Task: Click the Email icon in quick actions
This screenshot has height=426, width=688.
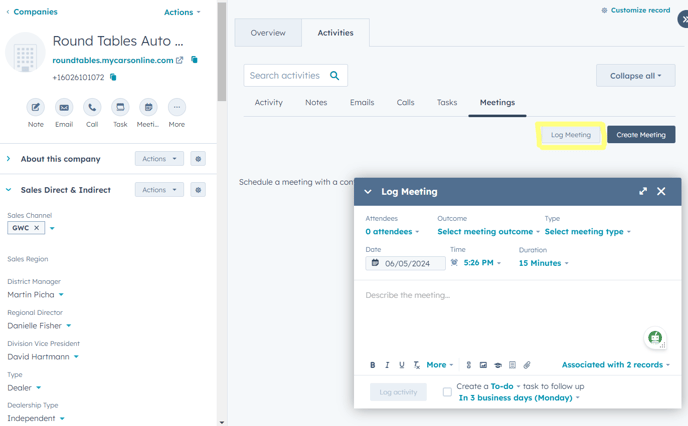Action: click(64, 107)
